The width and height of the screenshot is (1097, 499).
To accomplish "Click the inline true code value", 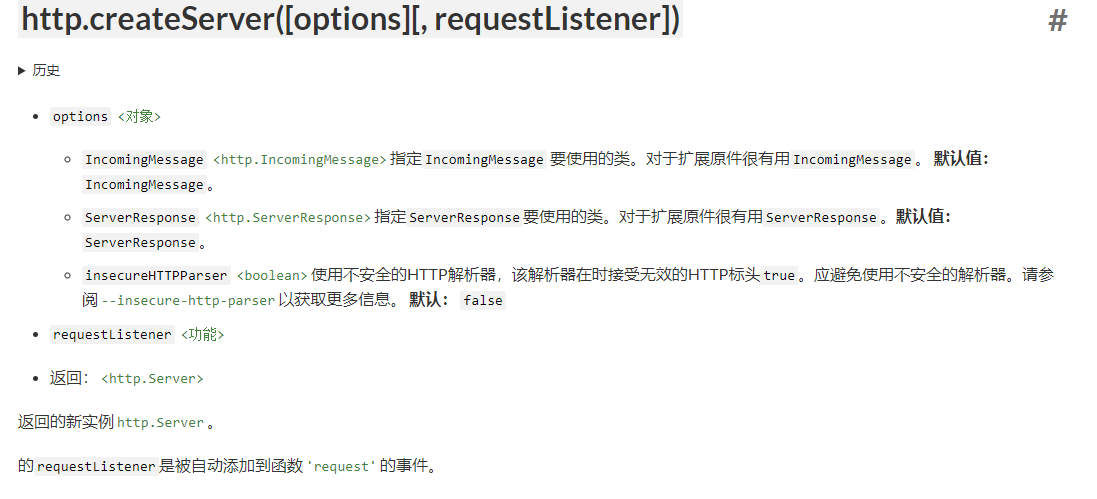I will click(x=779, y=276).
